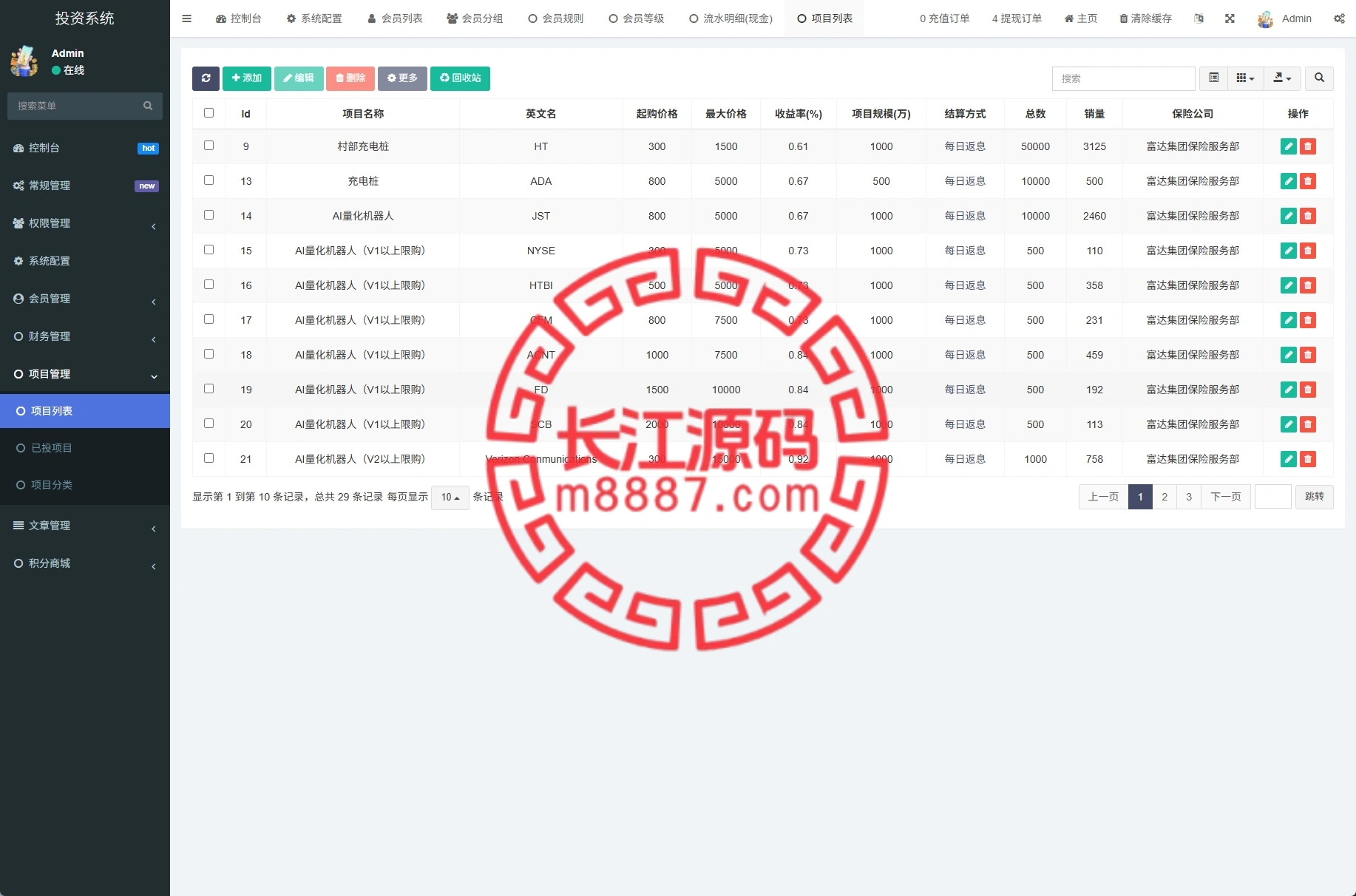
Task: Open 项目分类 in sidebar
Action: point(85,485)
